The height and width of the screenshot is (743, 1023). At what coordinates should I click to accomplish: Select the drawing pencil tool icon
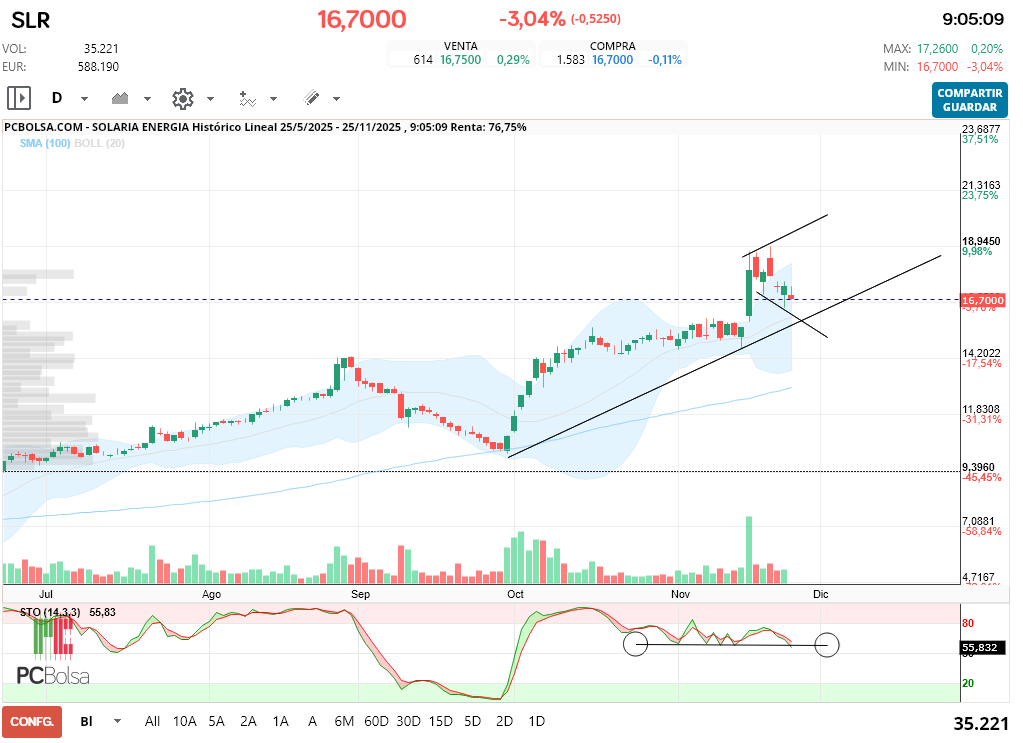click(x=311, y=98)
